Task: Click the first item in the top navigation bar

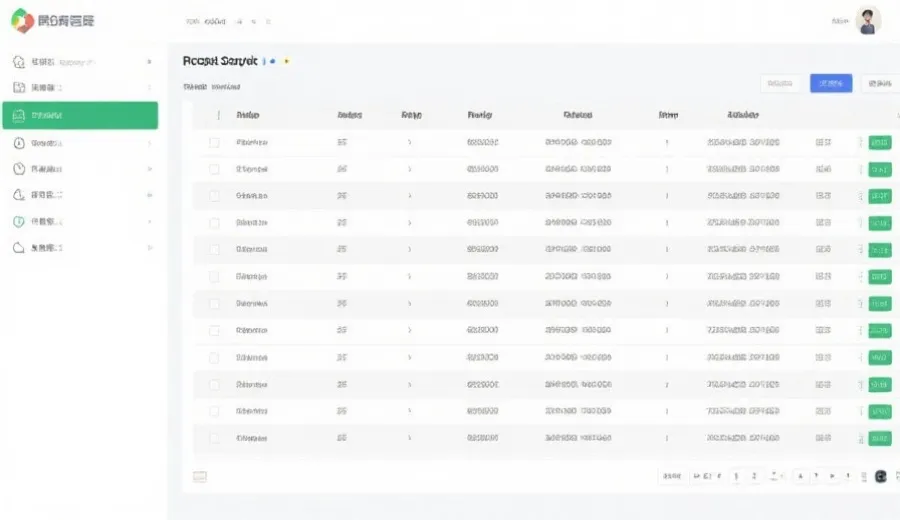Action: coord(193,21)
